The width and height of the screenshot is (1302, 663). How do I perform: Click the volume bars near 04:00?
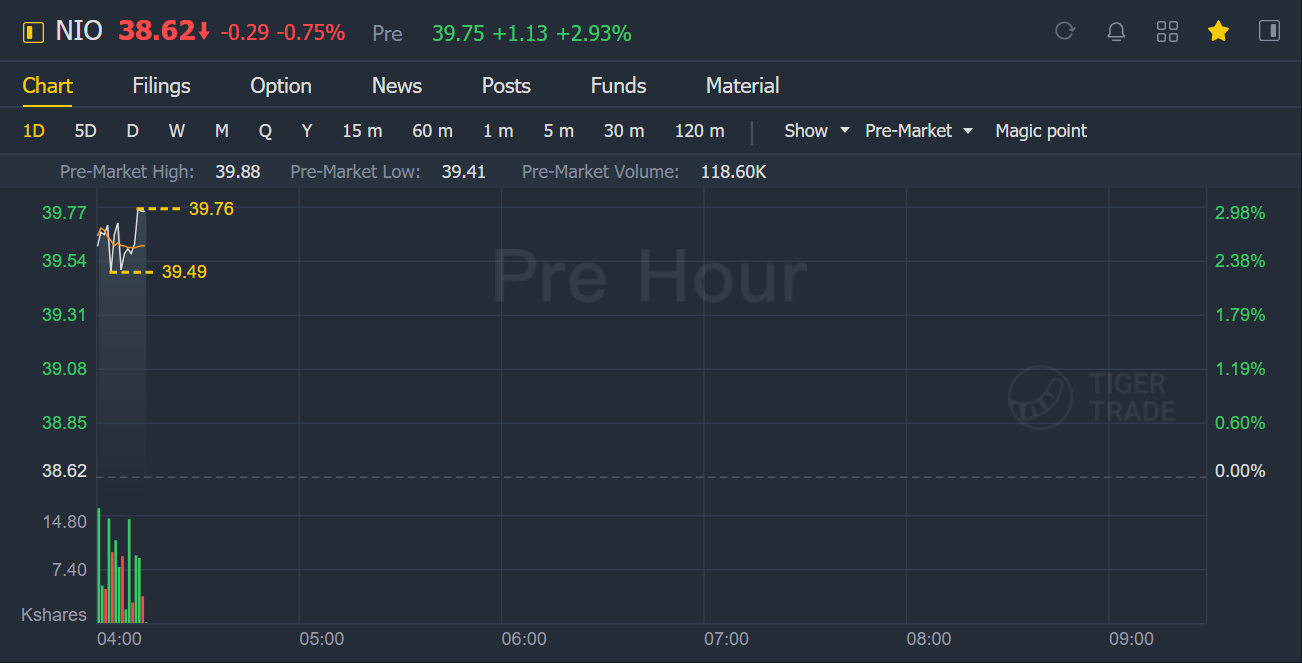click(x=121, y=566)
